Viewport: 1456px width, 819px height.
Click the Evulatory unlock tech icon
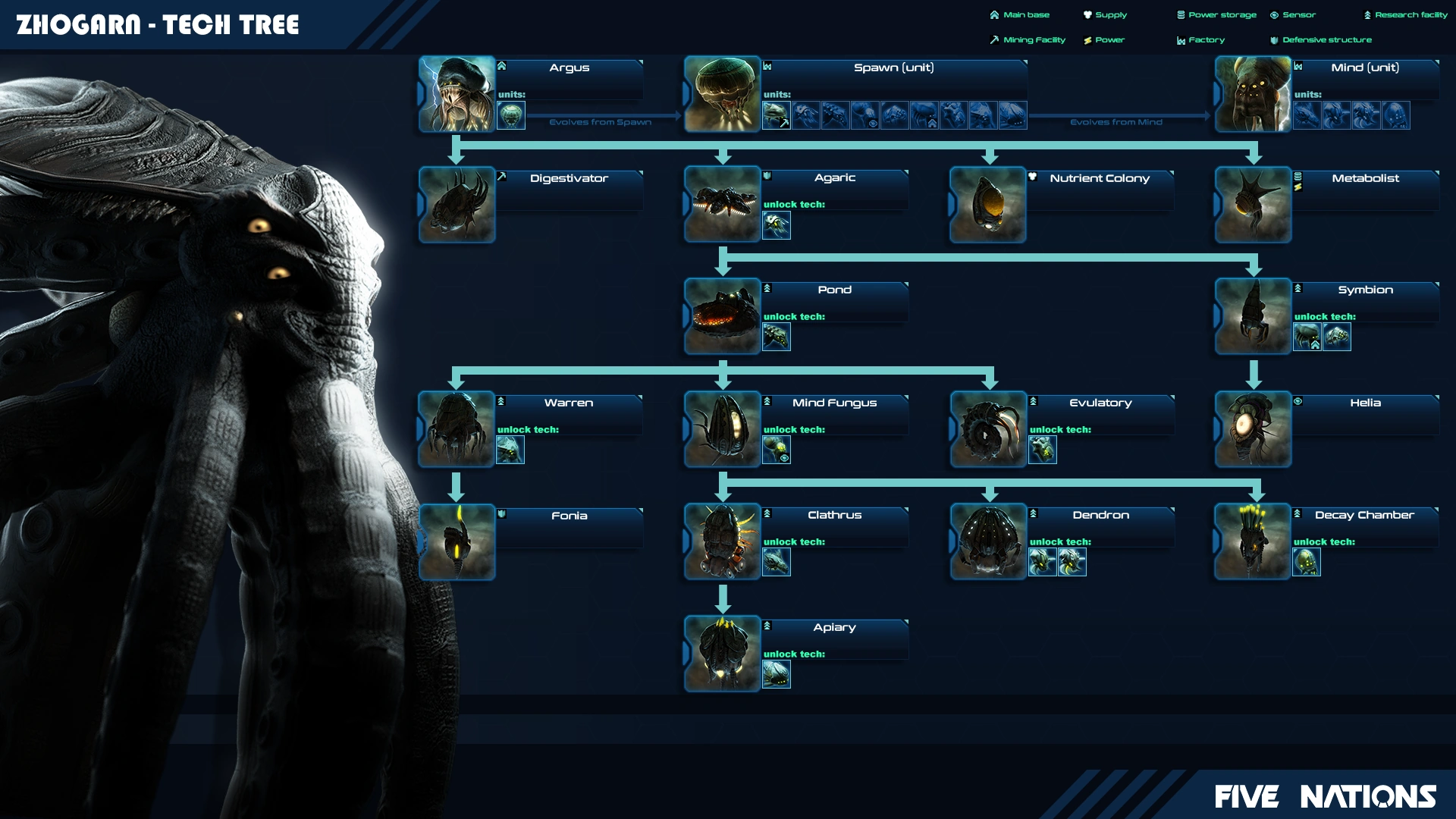[1042, 450]
